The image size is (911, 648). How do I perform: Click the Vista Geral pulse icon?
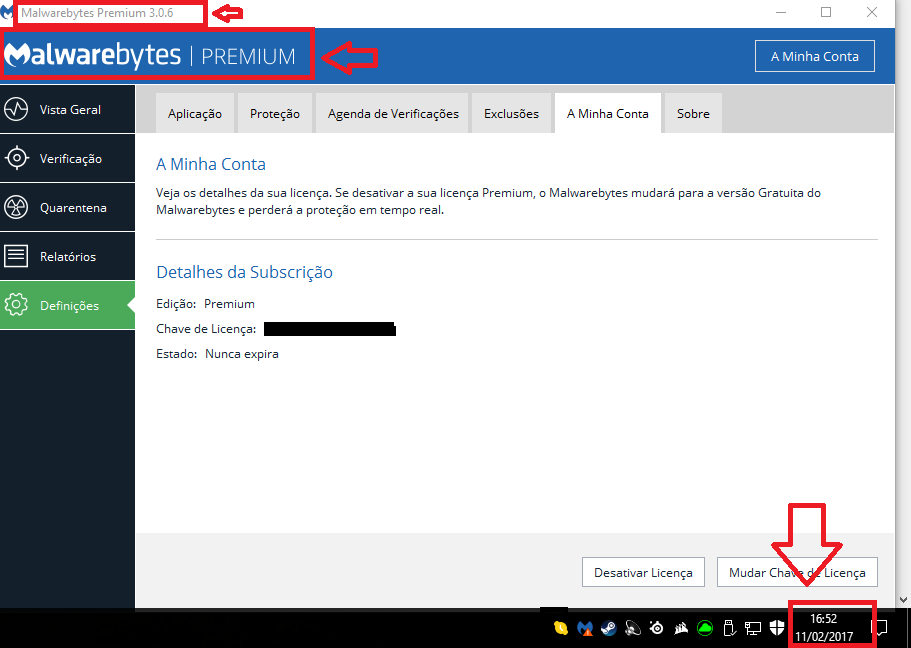16,109
